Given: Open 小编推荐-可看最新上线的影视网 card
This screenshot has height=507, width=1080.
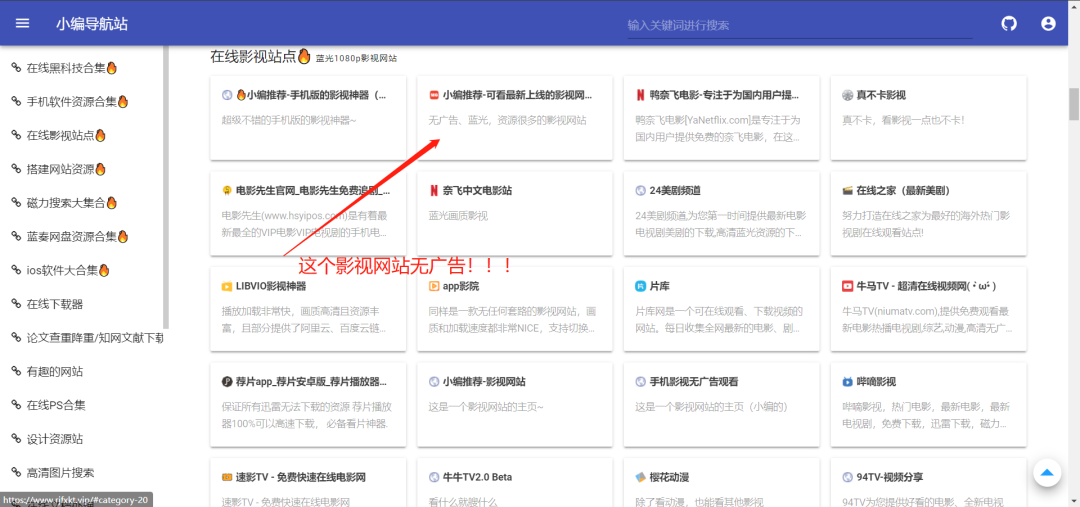Looking at the screenshot, I should (x=515, y=118).
